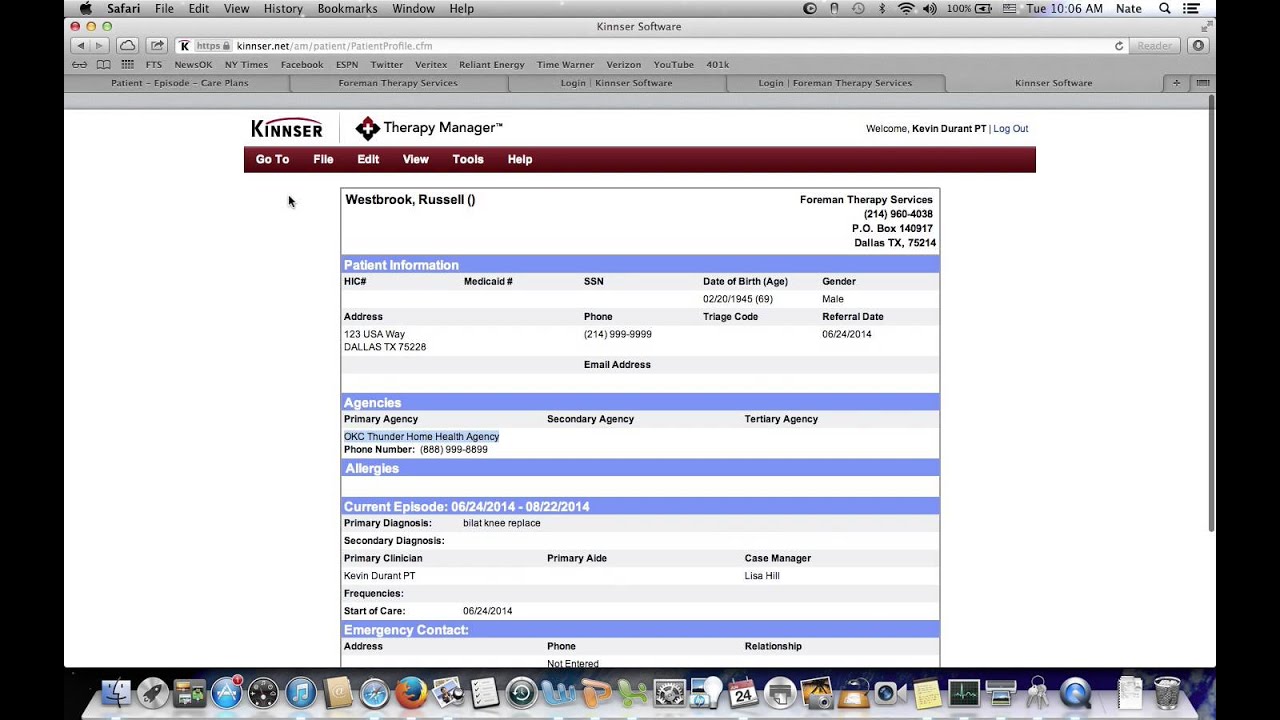
Task: Open QuickTime Player in the Dock
Action: tap(1075, 693)
